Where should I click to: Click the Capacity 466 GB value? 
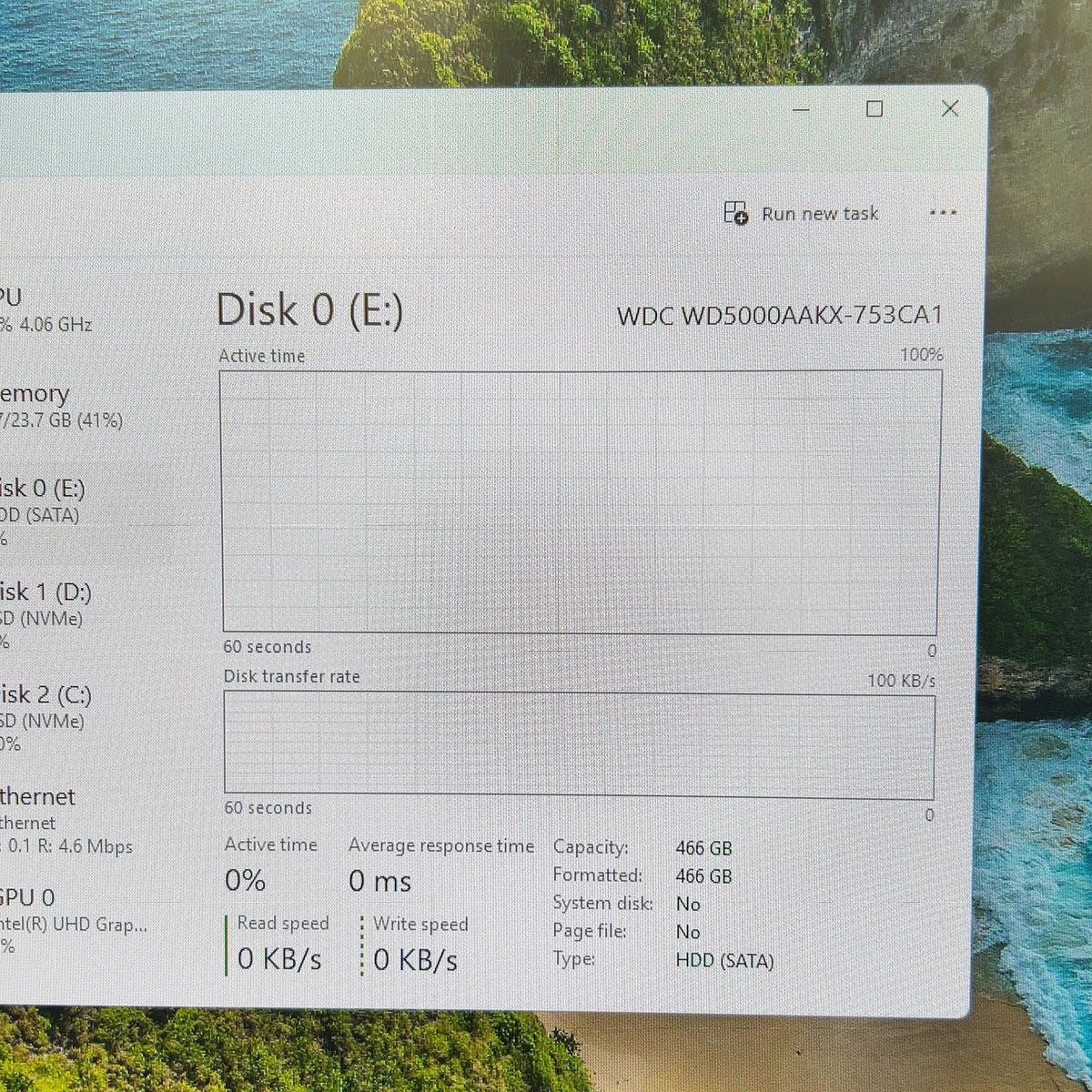(703, 848)
